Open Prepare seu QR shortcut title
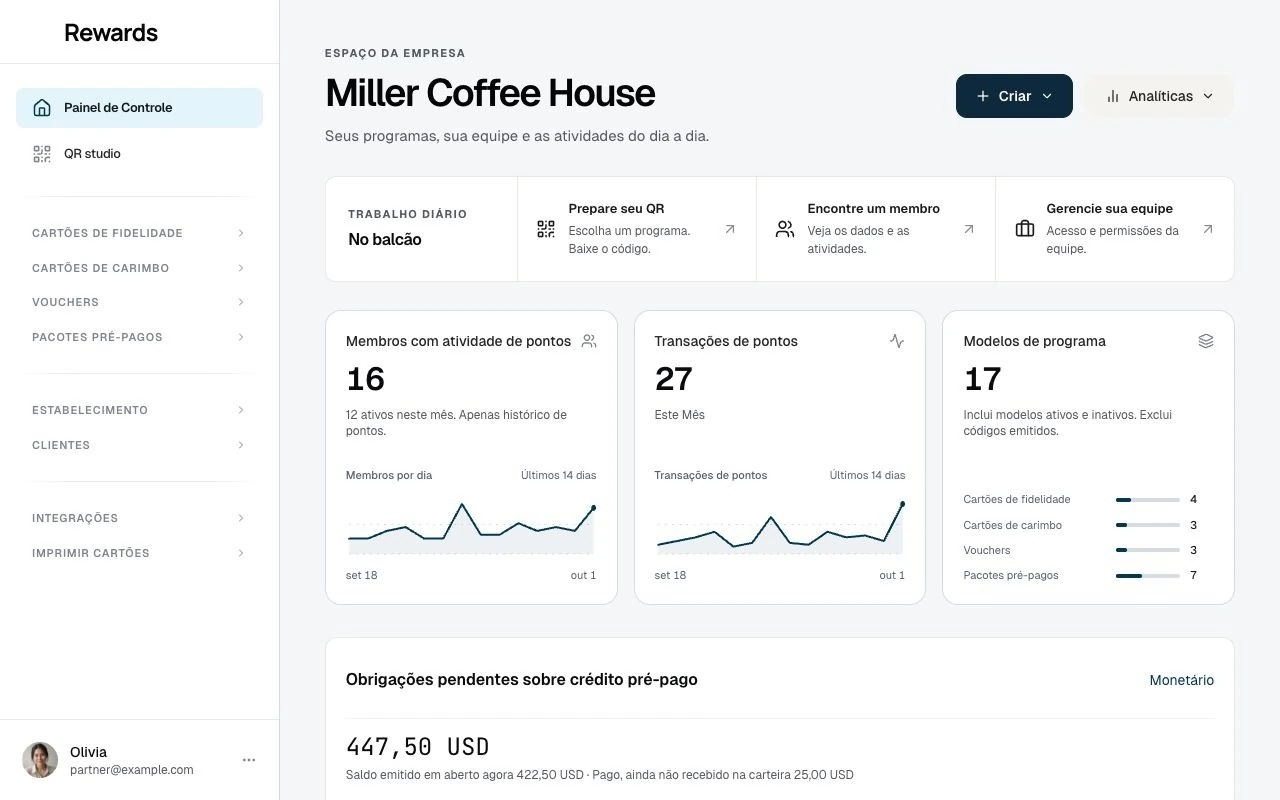The image size is (1280, 800). (616, 209)
